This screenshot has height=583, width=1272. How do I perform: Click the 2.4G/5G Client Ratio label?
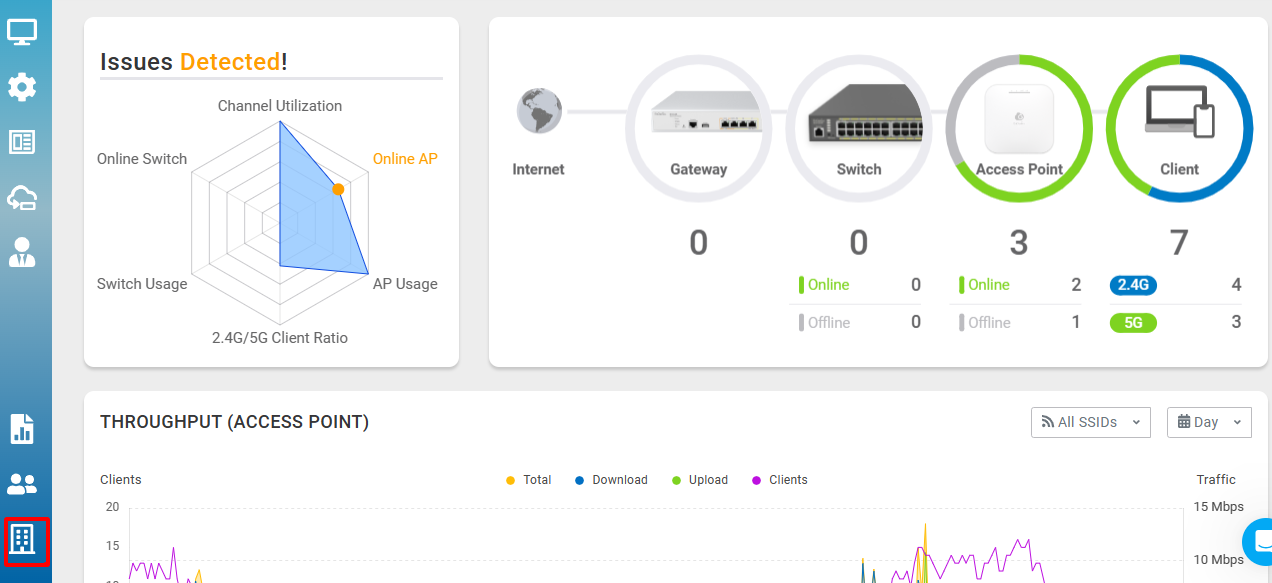280,337
